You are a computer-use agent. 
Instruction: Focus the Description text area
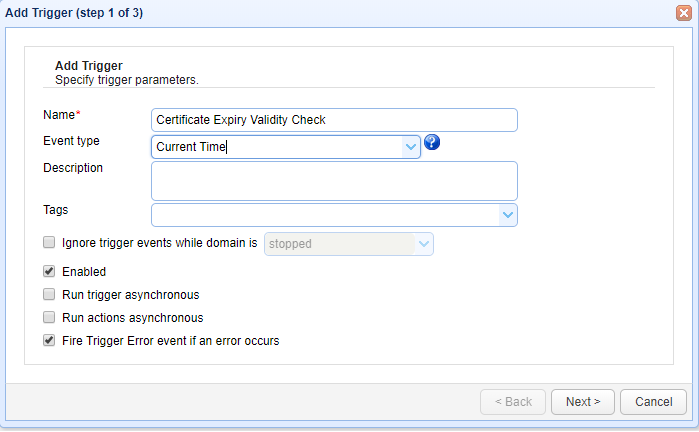[334, 181]
